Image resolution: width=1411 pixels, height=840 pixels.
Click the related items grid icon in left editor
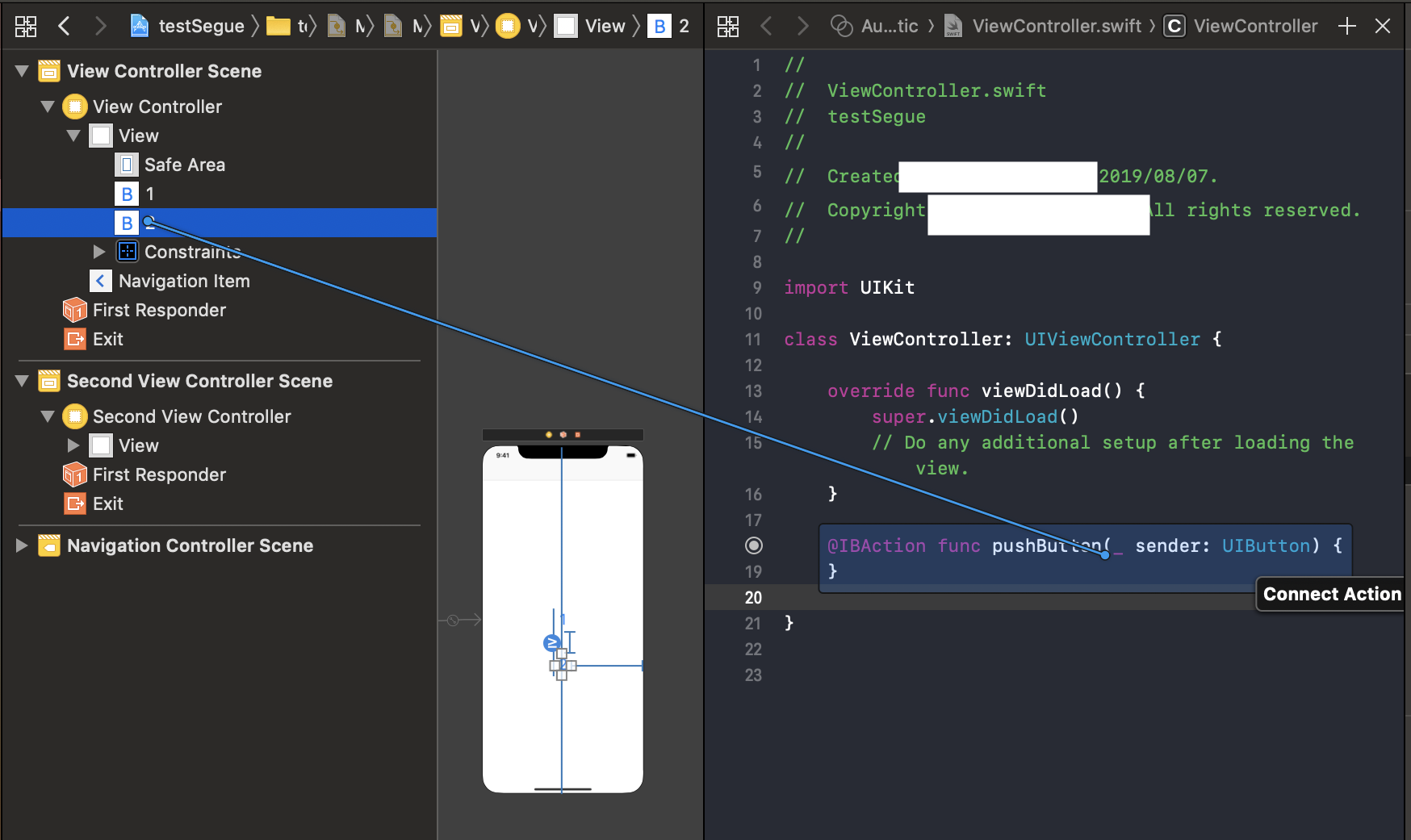coord(26,27)
